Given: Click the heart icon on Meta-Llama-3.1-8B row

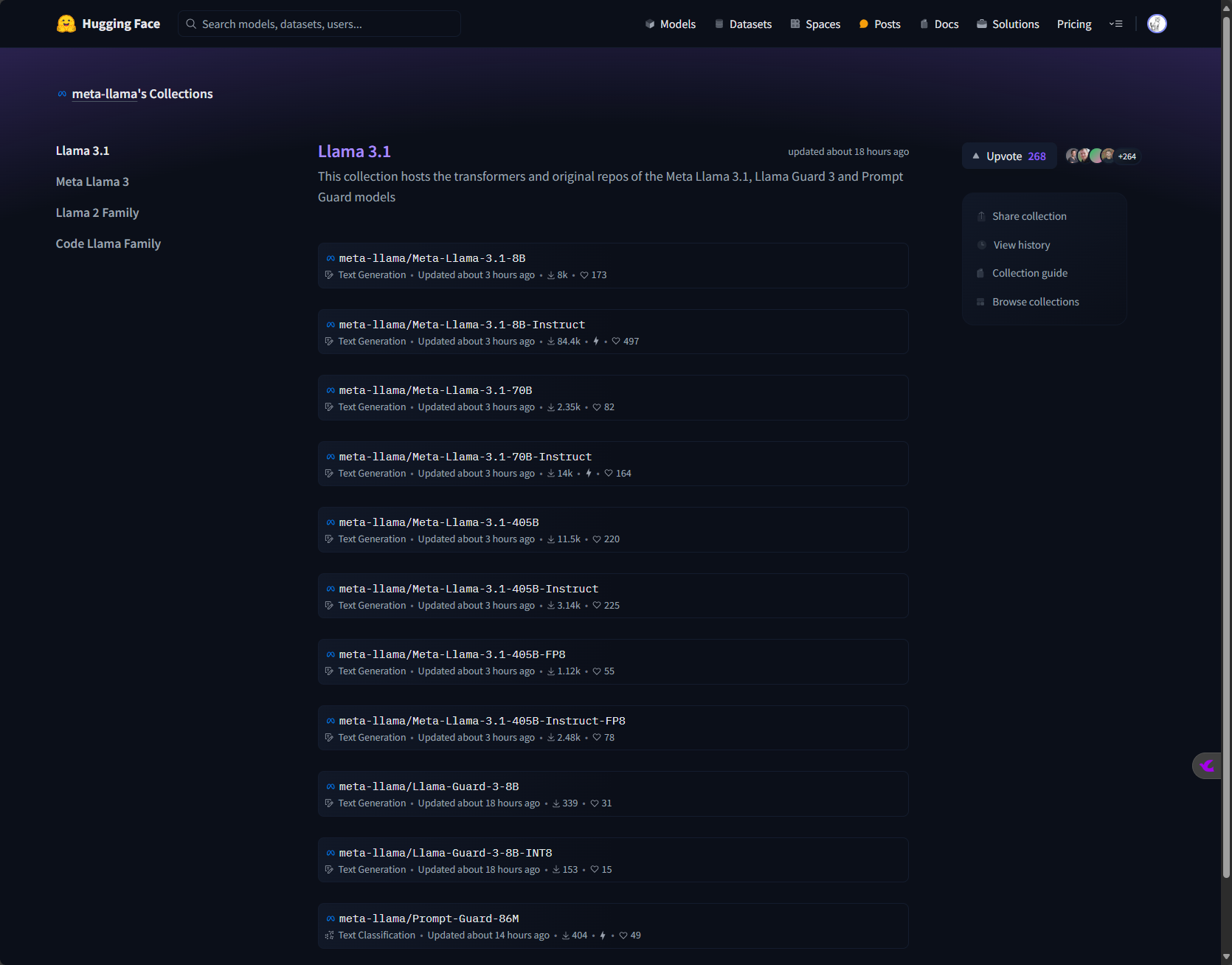Looking at the screenshot, I should [x=584, y=275].
